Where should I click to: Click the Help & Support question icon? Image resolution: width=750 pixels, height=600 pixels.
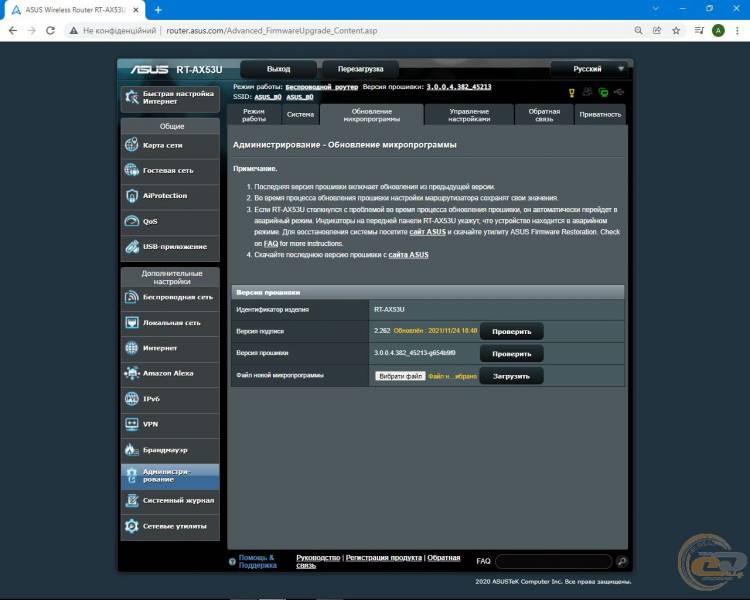(232, 562)
